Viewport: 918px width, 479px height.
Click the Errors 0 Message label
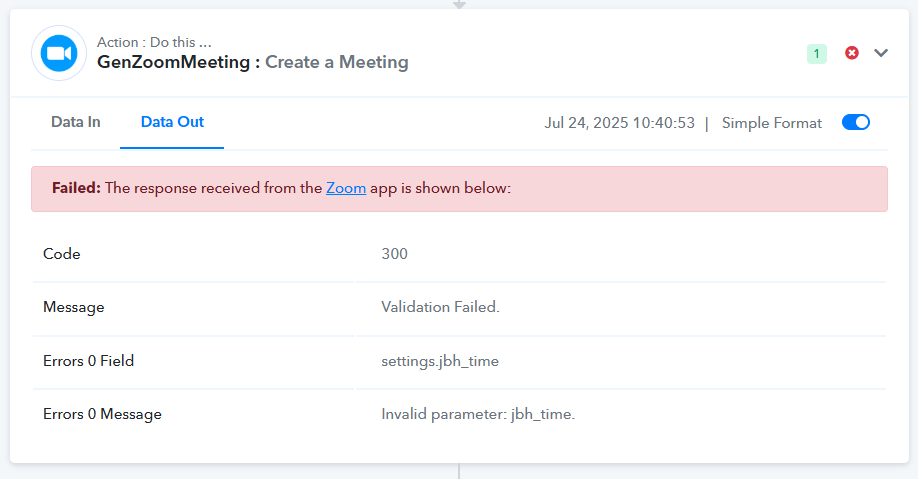point(102,414)
